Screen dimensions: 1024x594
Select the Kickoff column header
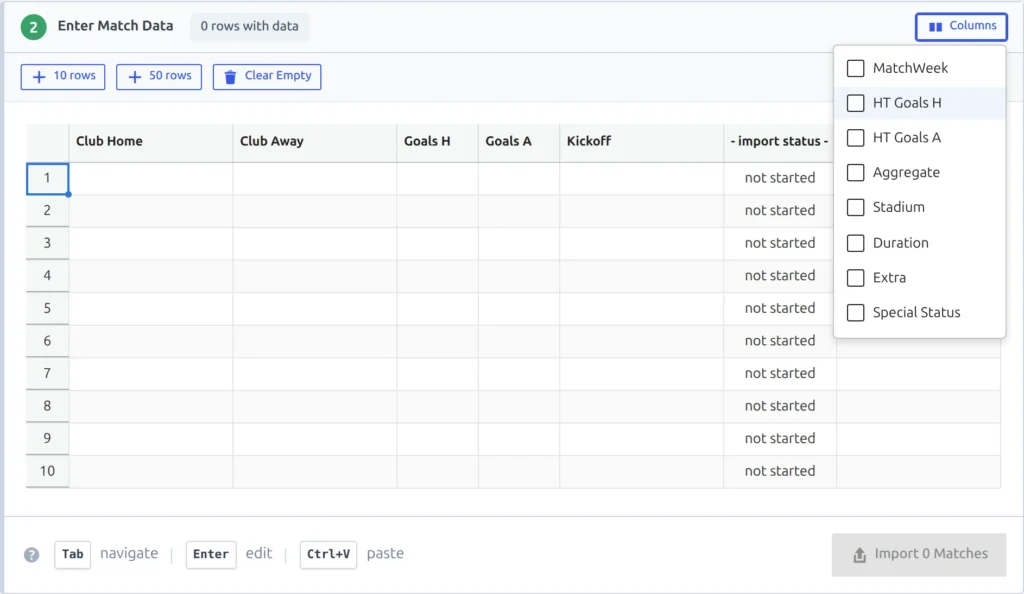pyautogui.click(x=642, y=142)
